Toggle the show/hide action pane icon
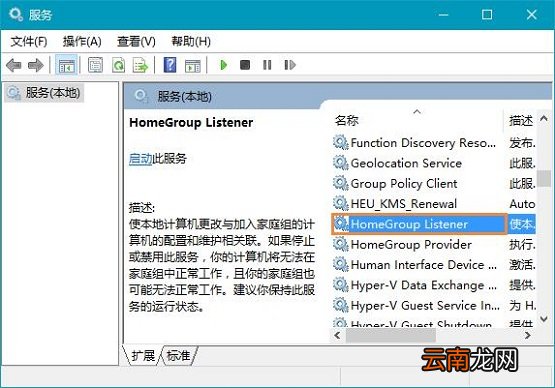 pyautogui.click(x=193, y=65)
